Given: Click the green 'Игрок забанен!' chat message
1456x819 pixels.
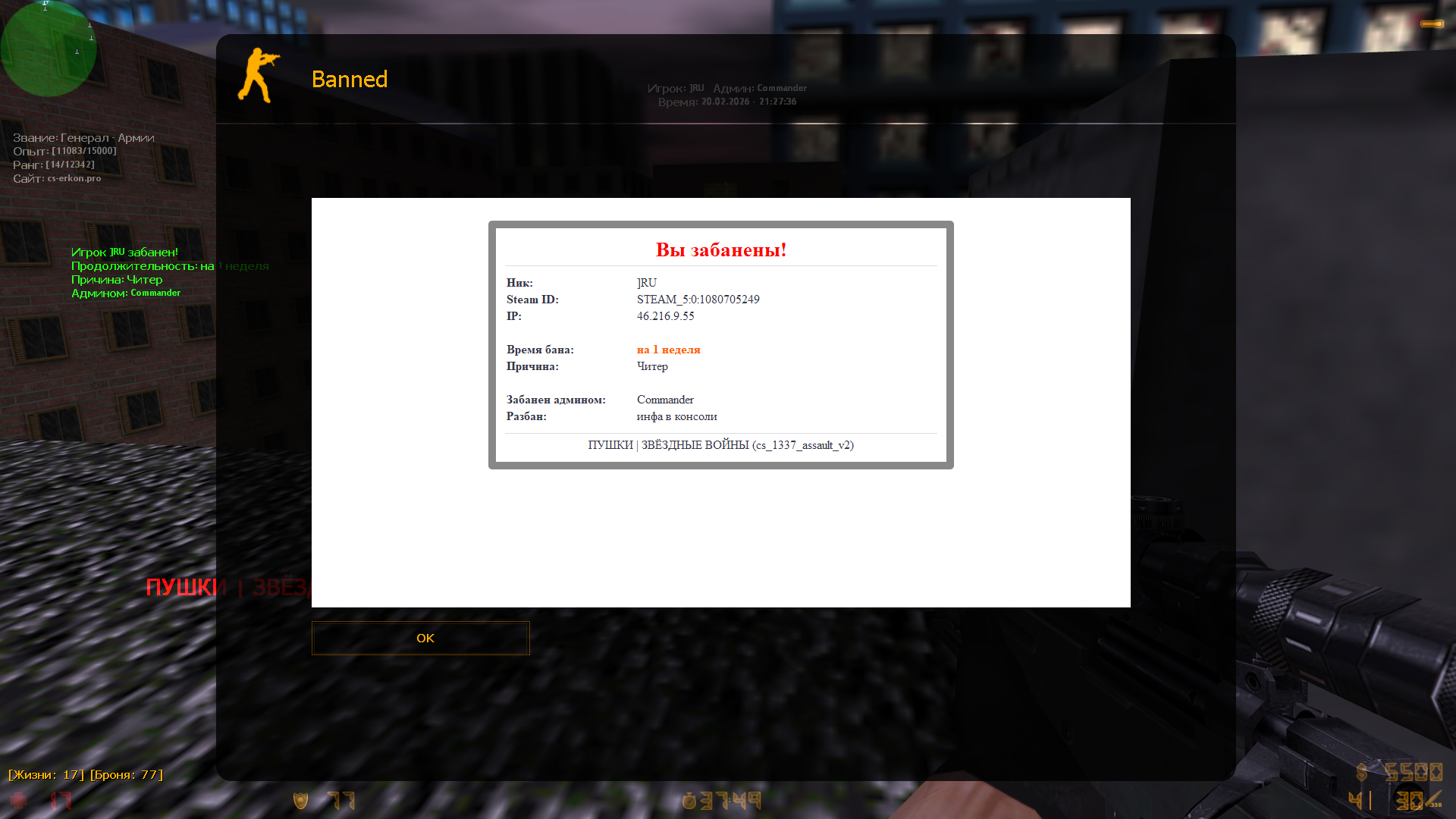Looking at the screenshot, I should pos(124,252).
